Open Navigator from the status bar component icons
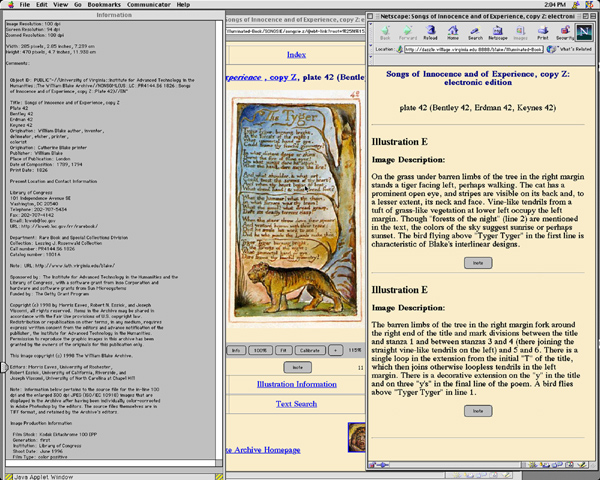This screenshot has width=600, height=480. tap(532, 465)
